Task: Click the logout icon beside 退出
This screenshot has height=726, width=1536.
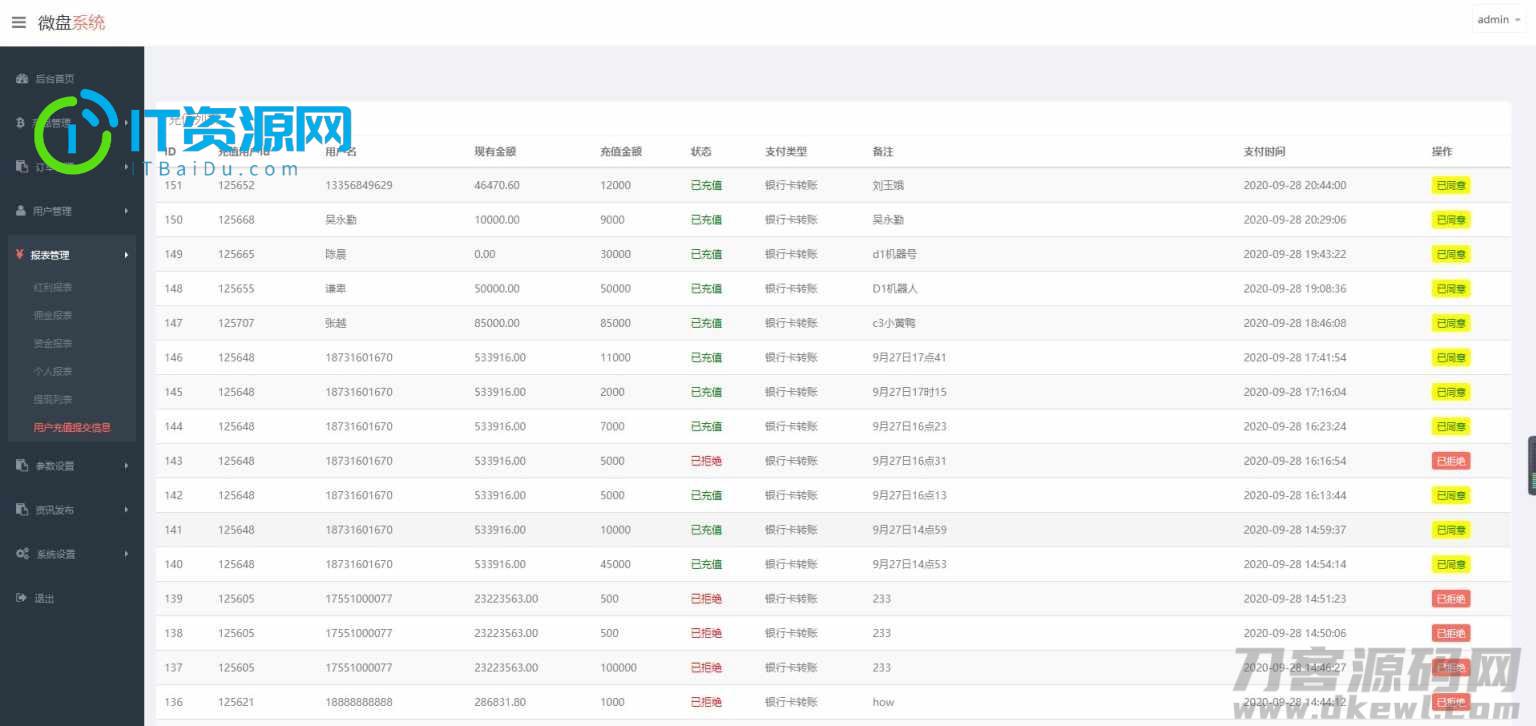Action: (22, 598)
